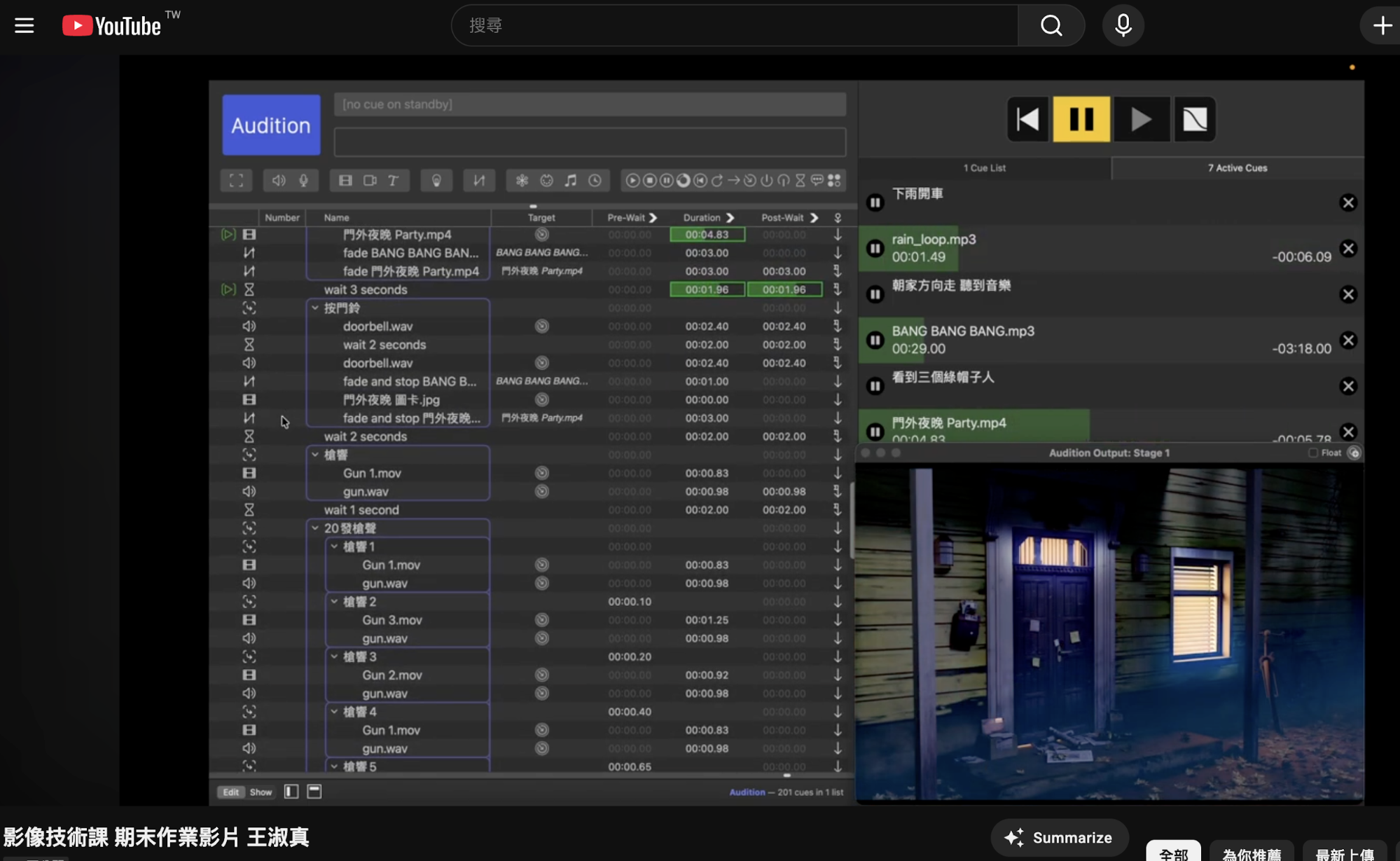Add a new Video cue from the toolbar
Image resolution: width=1400 pixels, height=861 pixels.
coord(345,181)
